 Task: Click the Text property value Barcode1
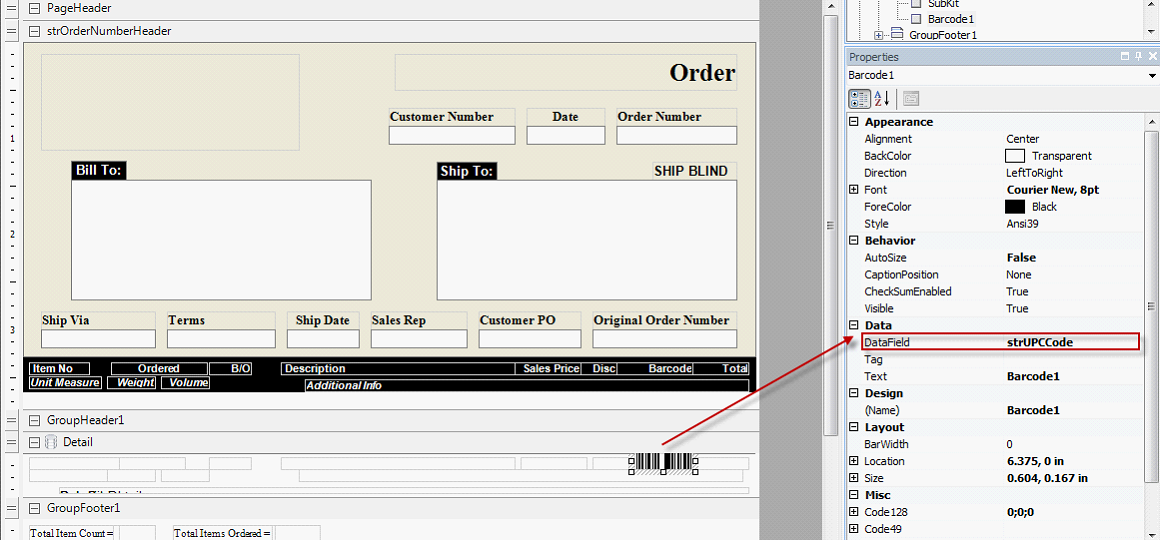tap(1033, 377)
